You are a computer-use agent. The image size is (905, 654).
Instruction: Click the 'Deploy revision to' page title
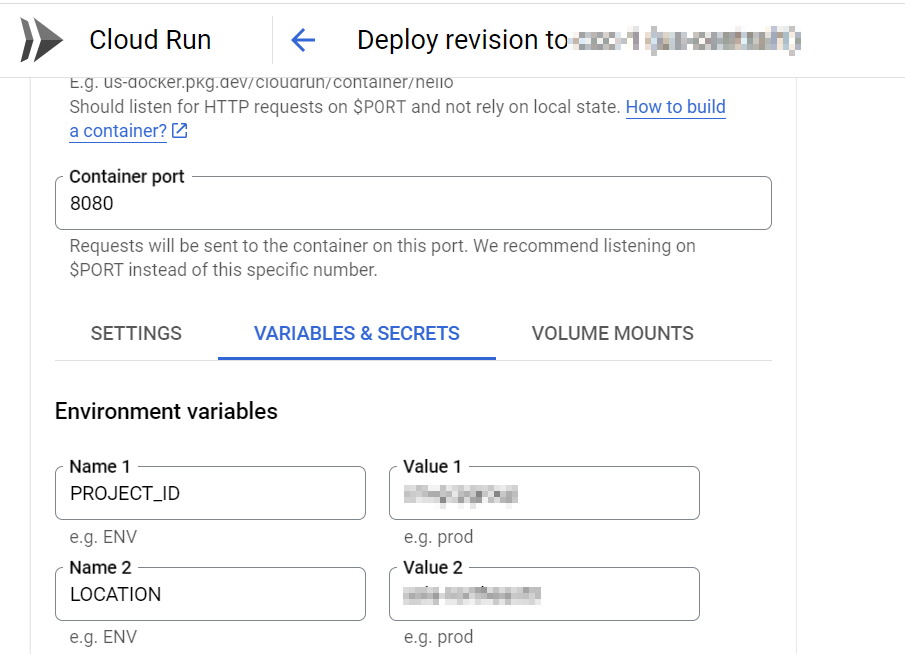tap(462, 40)
